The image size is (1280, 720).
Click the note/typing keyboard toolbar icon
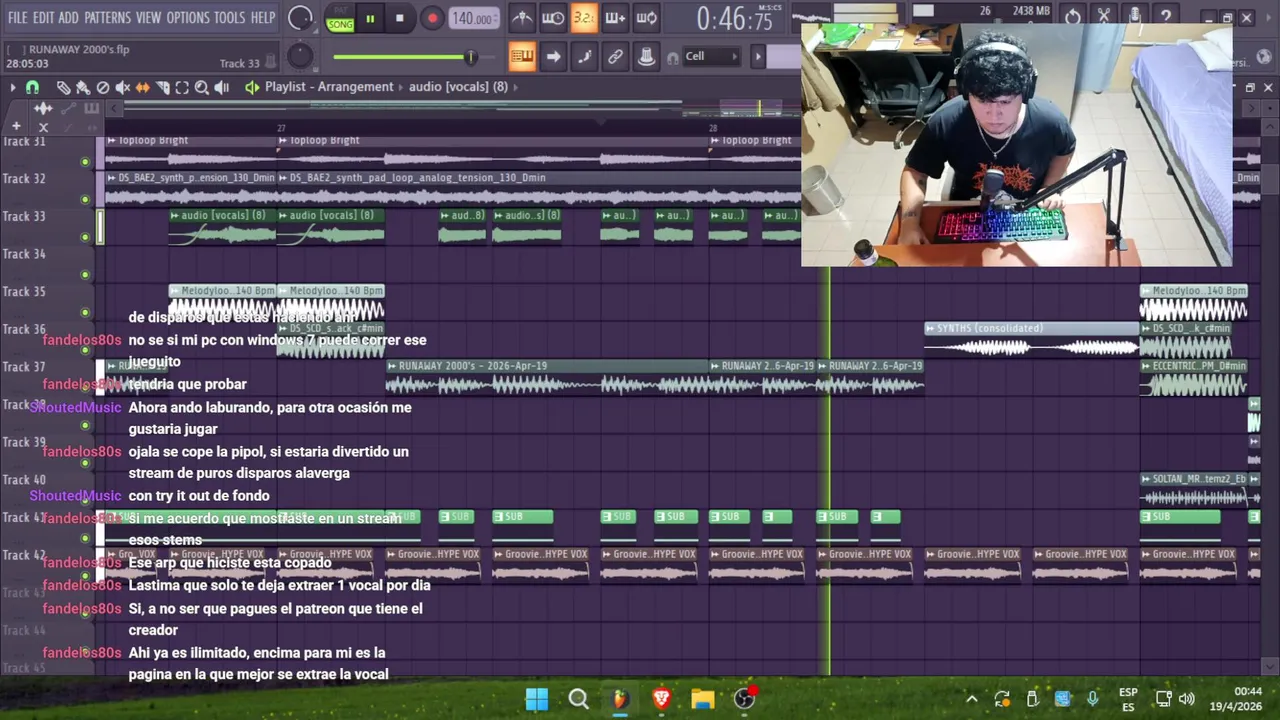[x=584, y=57]
